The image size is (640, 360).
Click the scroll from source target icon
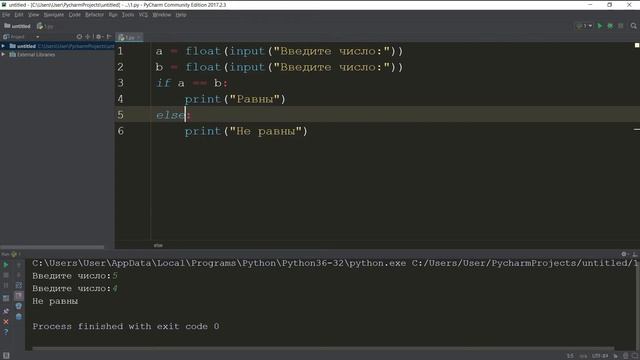click(79, 37)
